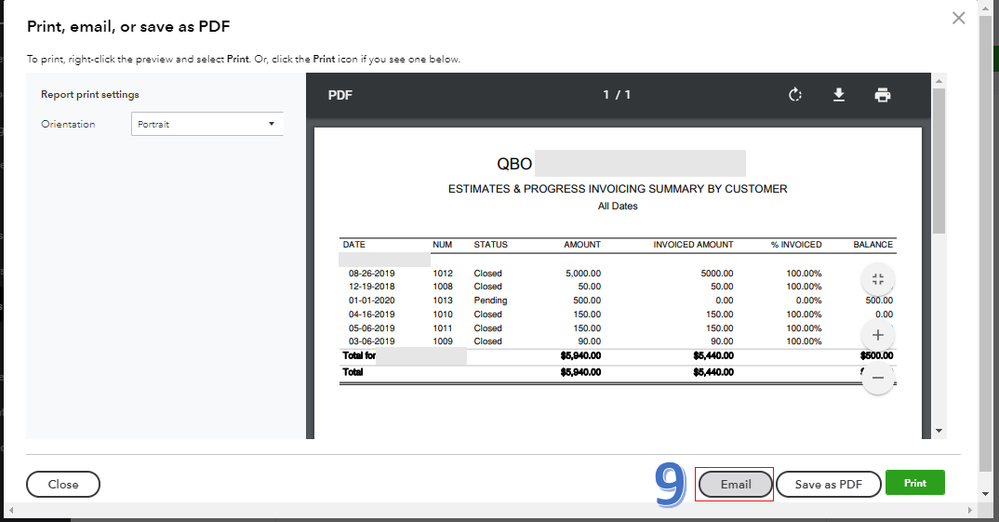Click the report title Estimates & Progress Invoicing
This screenshot has width=999, height=522.
(617, 189)
